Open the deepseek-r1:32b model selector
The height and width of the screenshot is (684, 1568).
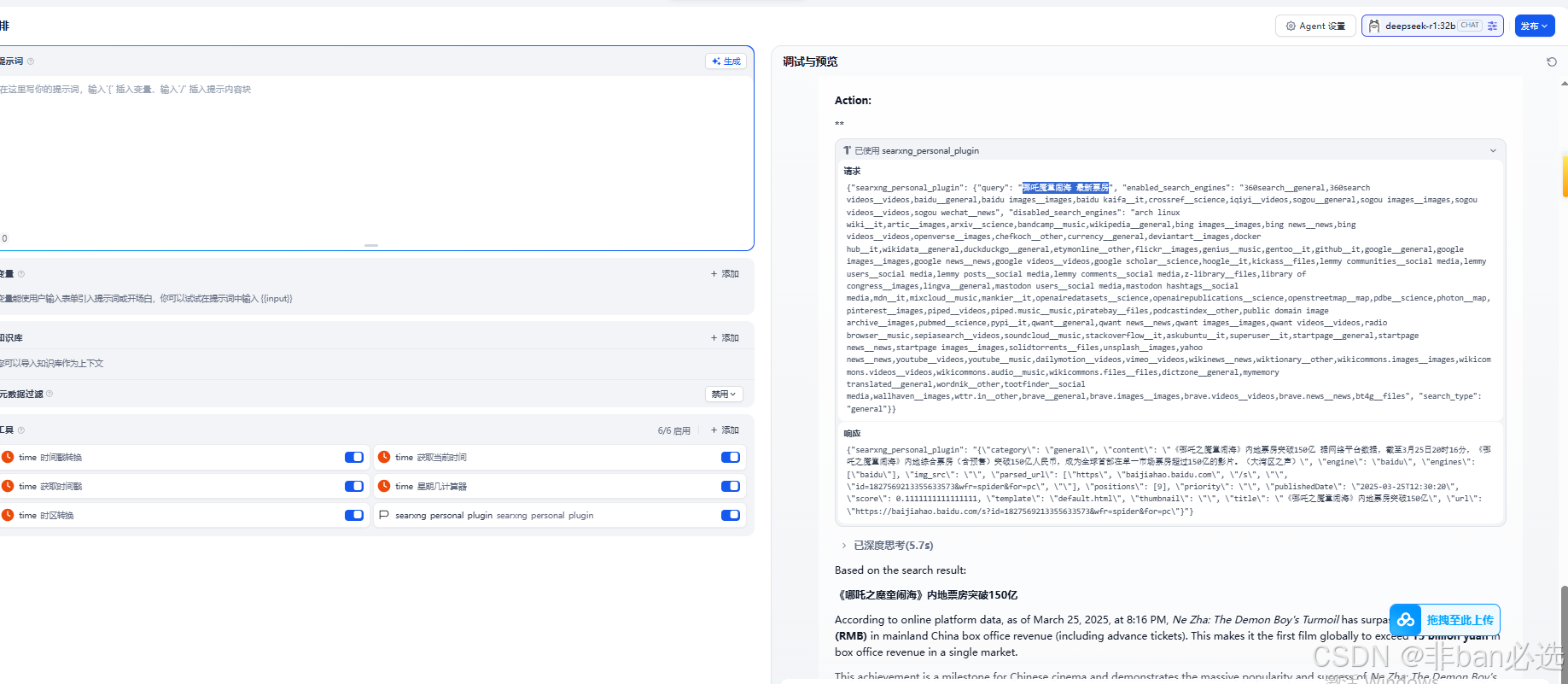1432,26
